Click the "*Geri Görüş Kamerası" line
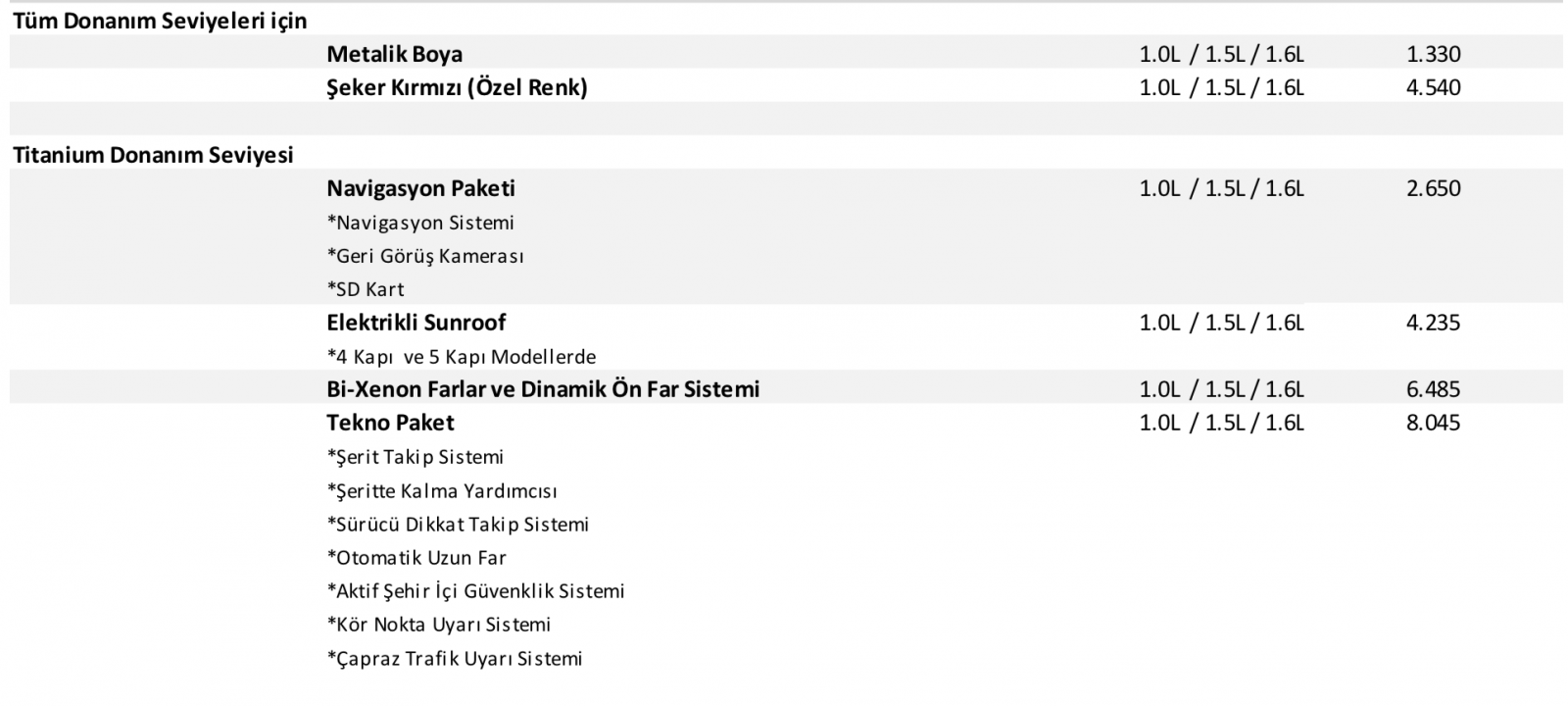 [425, 256]
